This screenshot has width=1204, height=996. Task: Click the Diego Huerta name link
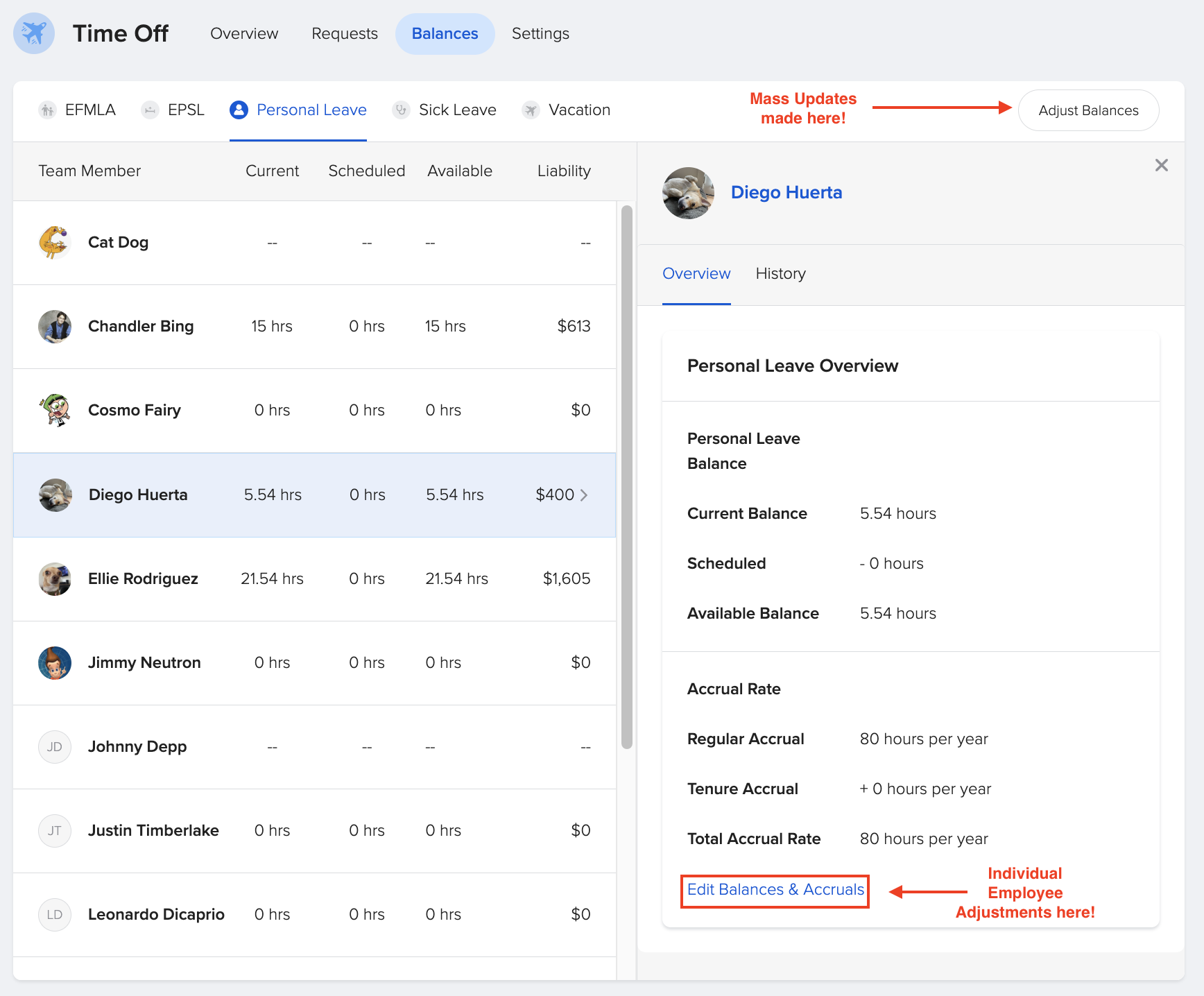(786, 192)
